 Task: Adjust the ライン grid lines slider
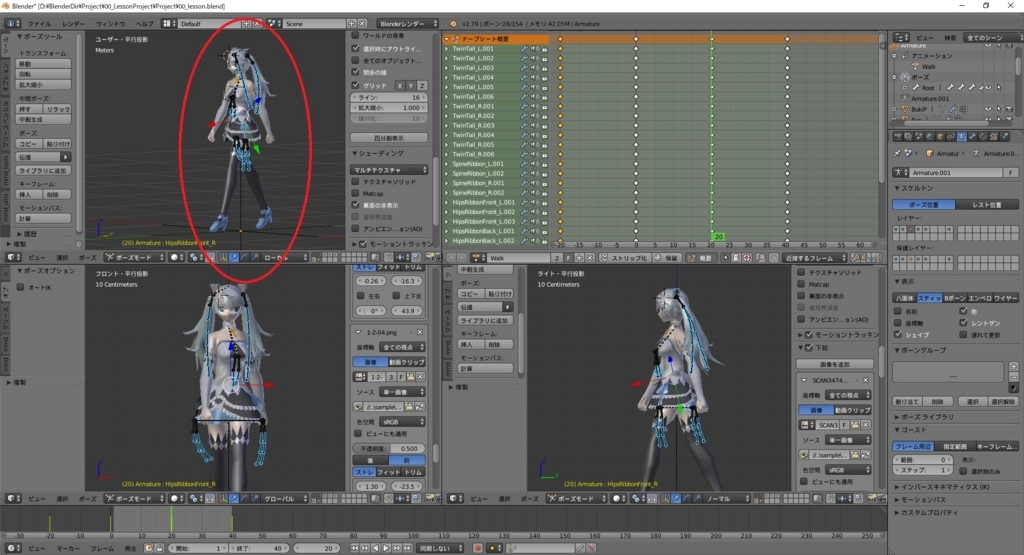389,97
